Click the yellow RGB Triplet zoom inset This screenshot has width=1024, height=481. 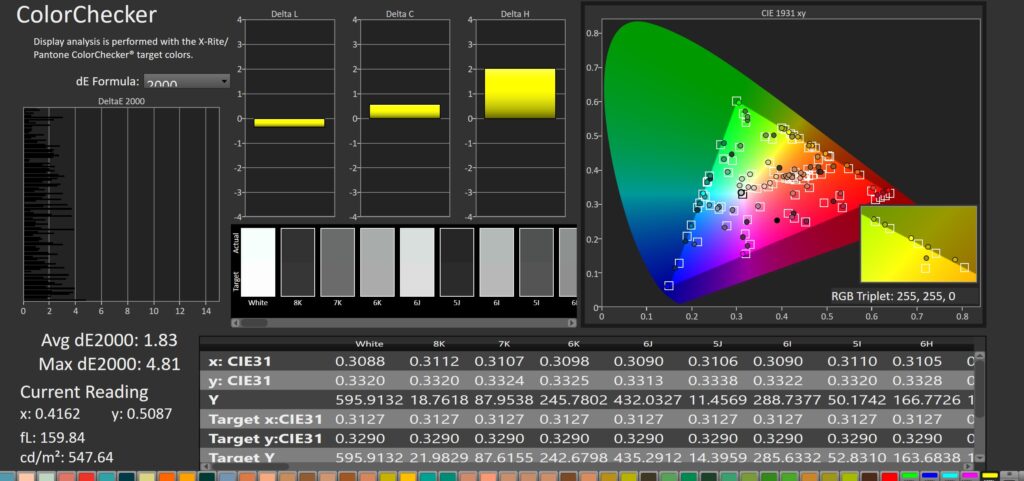click(917, 243)
